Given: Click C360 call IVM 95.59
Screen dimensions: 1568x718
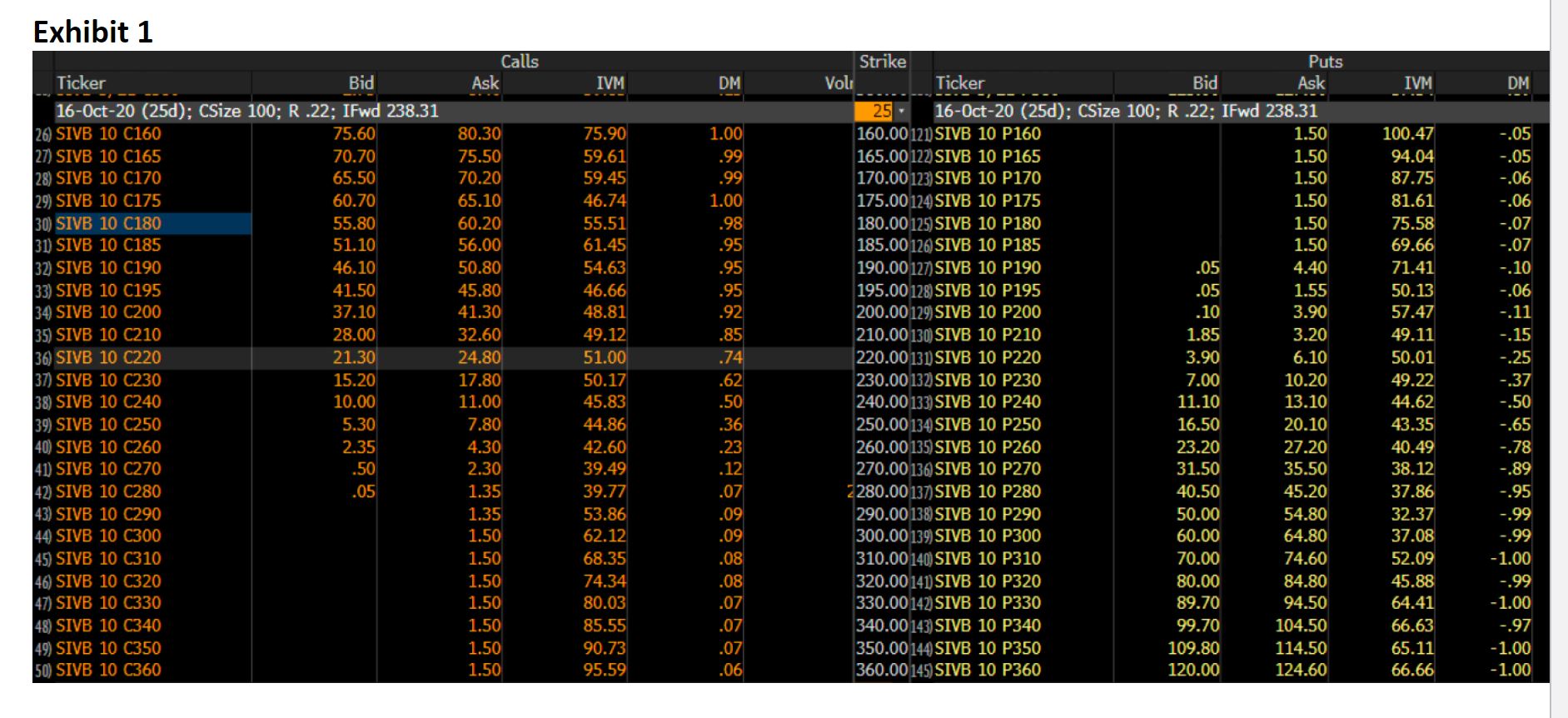Looking at the screenshot, I should [605, 670].
